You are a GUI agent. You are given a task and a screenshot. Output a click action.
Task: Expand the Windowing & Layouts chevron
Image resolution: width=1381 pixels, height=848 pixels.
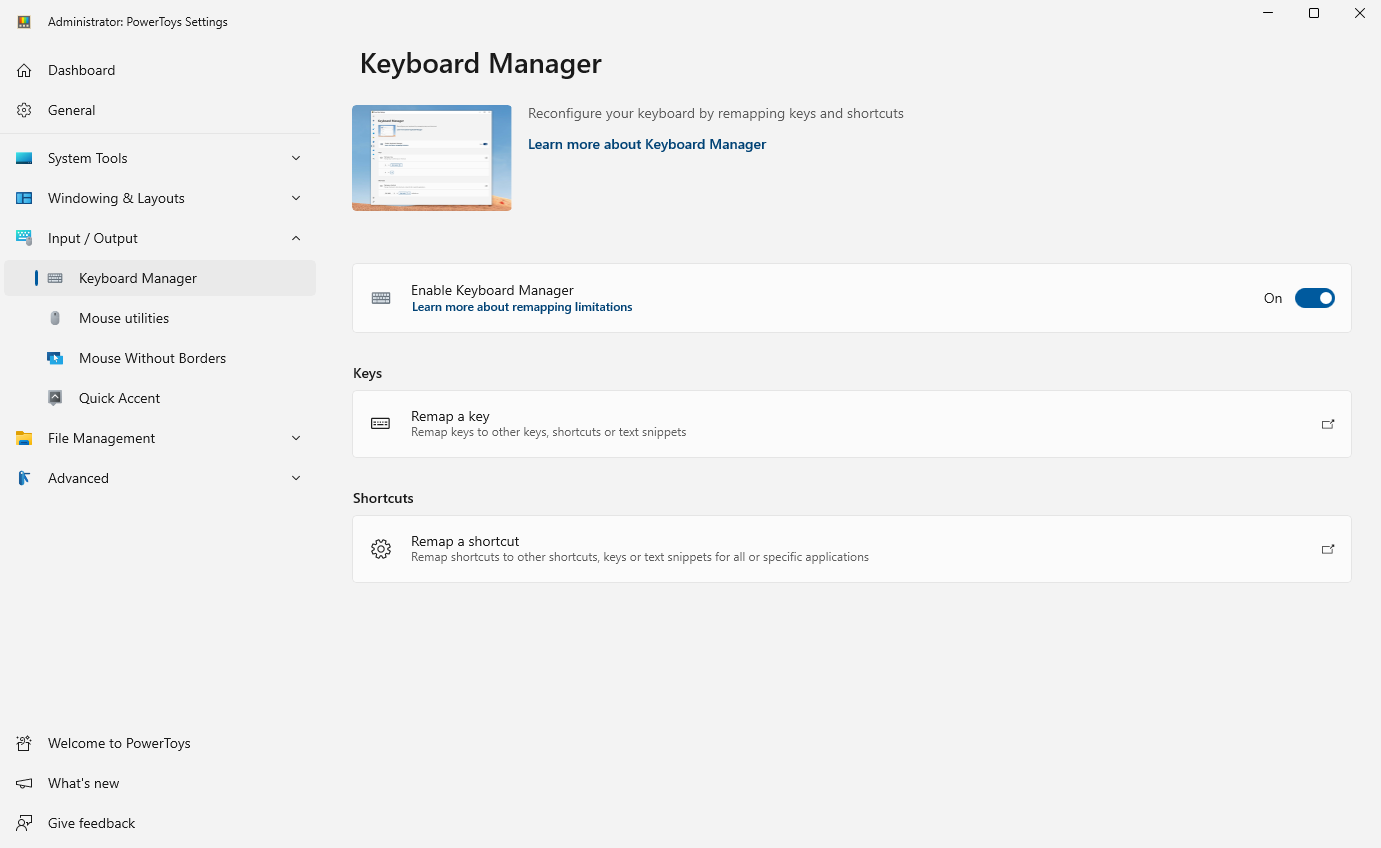296,198
